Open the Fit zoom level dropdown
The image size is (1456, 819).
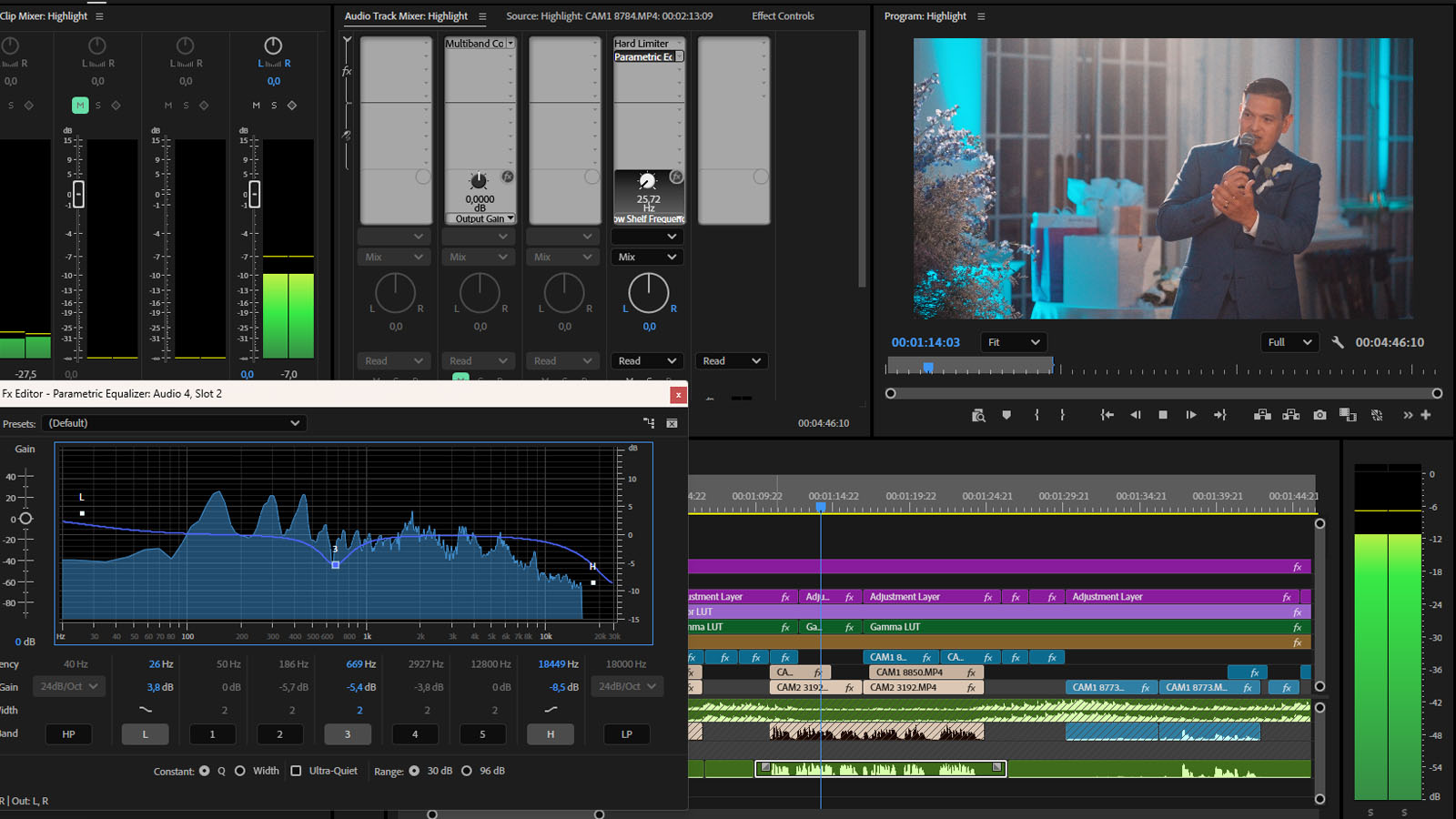pyautogui.click(x=1014, y=342)
